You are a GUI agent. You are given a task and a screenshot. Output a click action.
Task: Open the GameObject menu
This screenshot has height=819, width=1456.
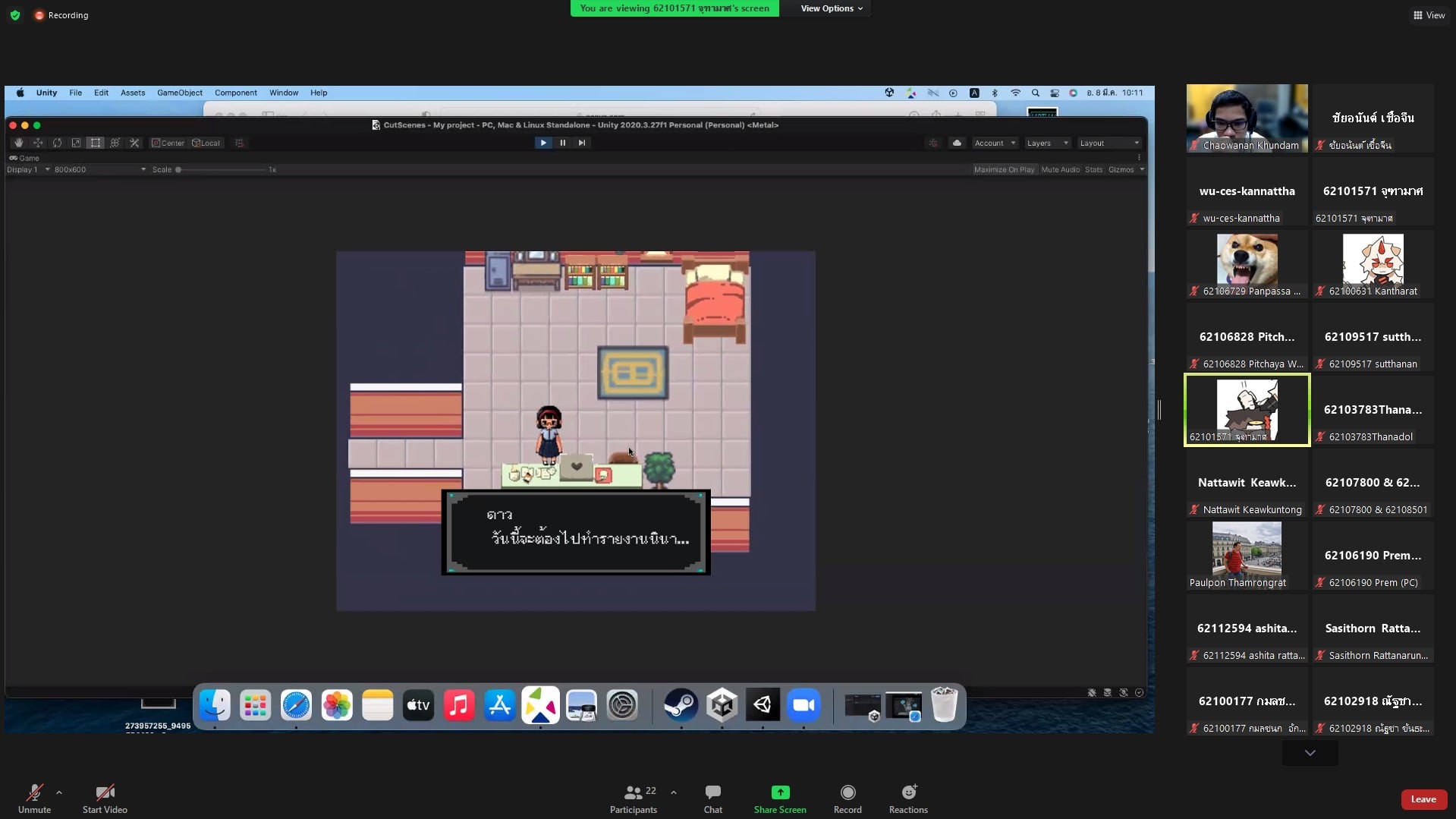pos(179,93)
